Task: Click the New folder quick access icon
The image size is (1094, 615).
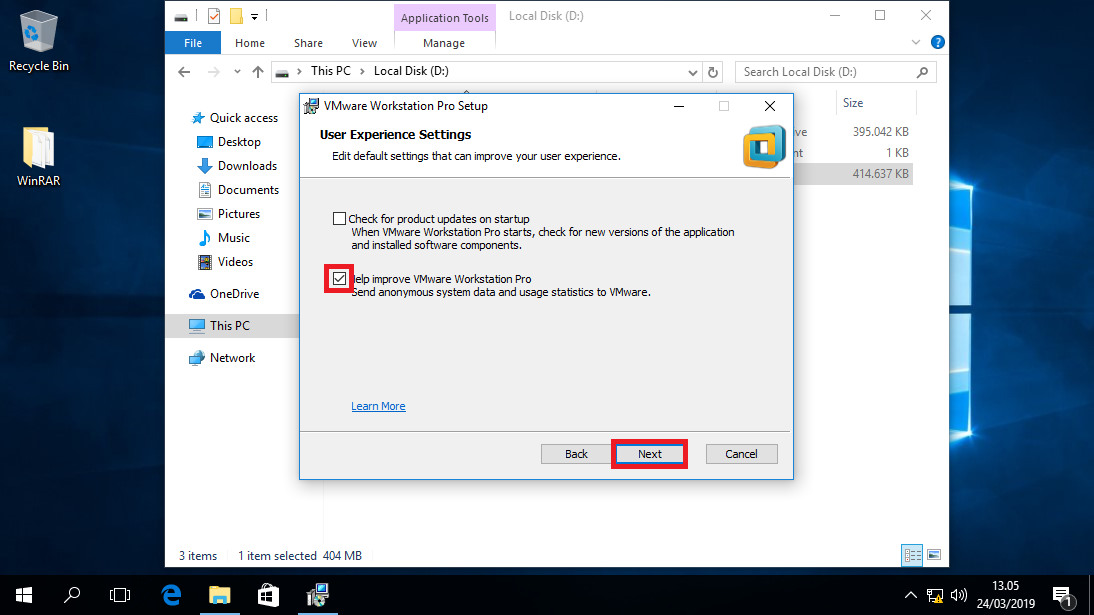Action: coord(237,15)
